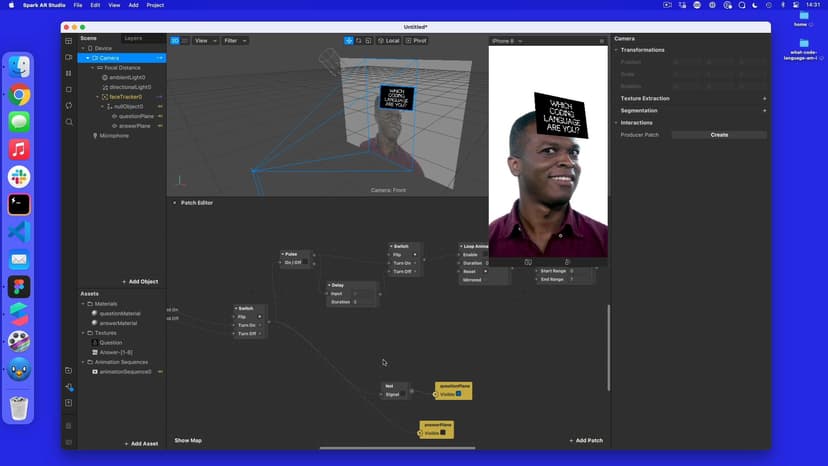Collapse the Transformations section

(616, 50)
